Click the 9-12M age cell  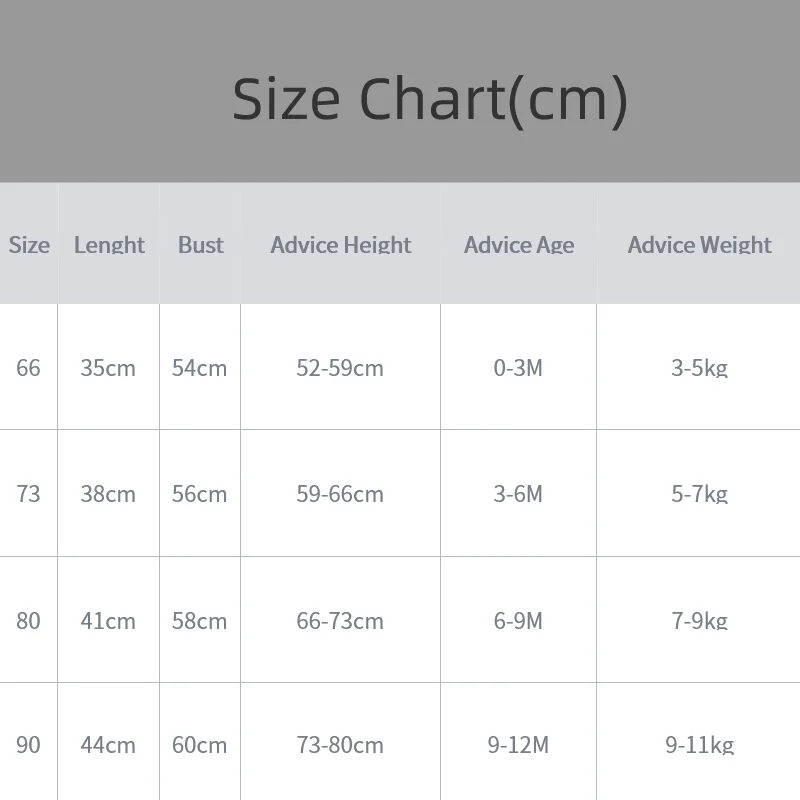pos(518,744)
